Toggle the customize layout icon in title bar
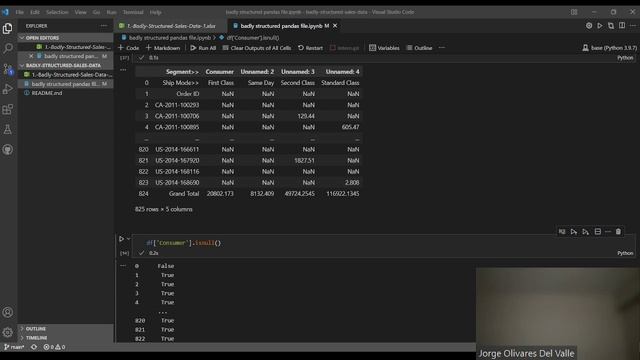 [574, 12]
